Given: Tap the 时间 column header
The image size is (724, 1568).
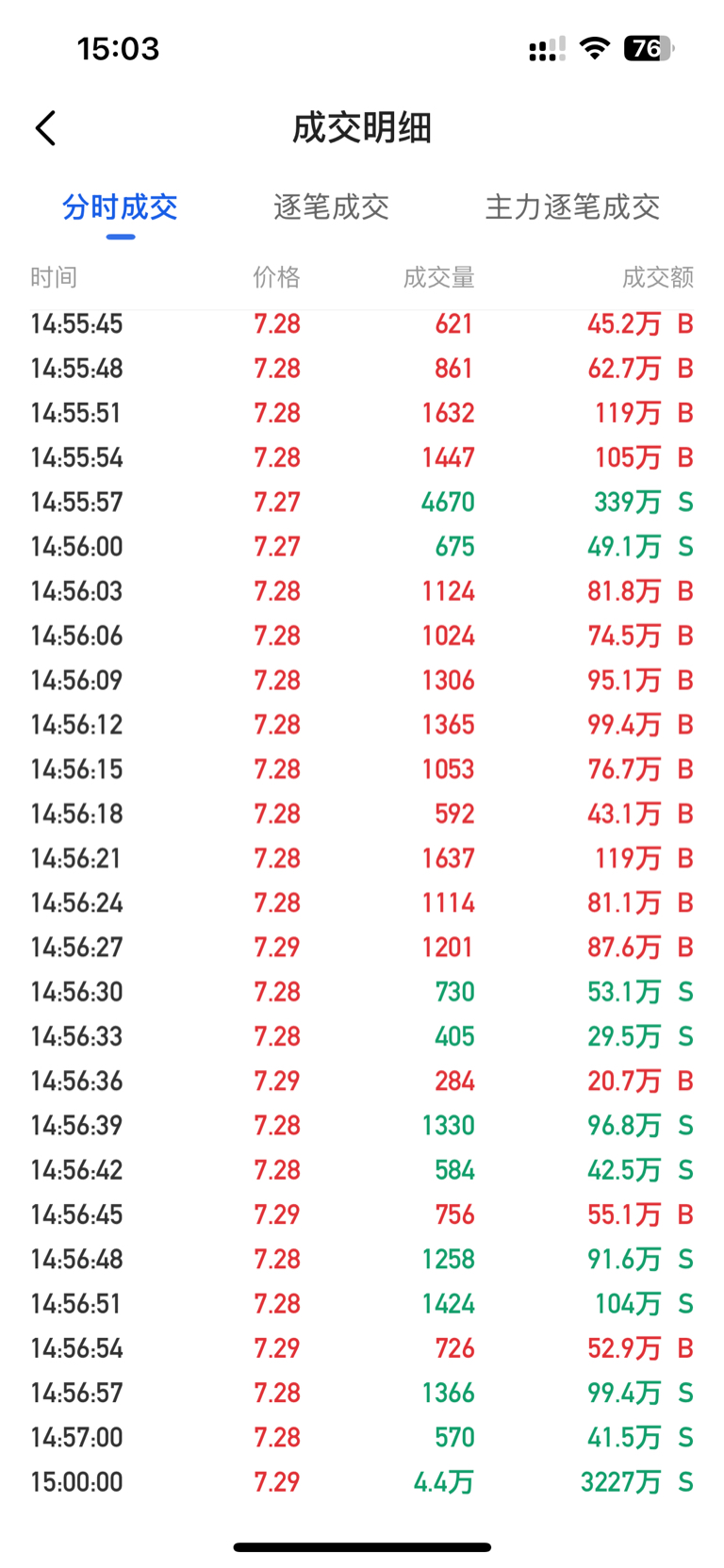Looking at the screenshot, I should 54,277.
